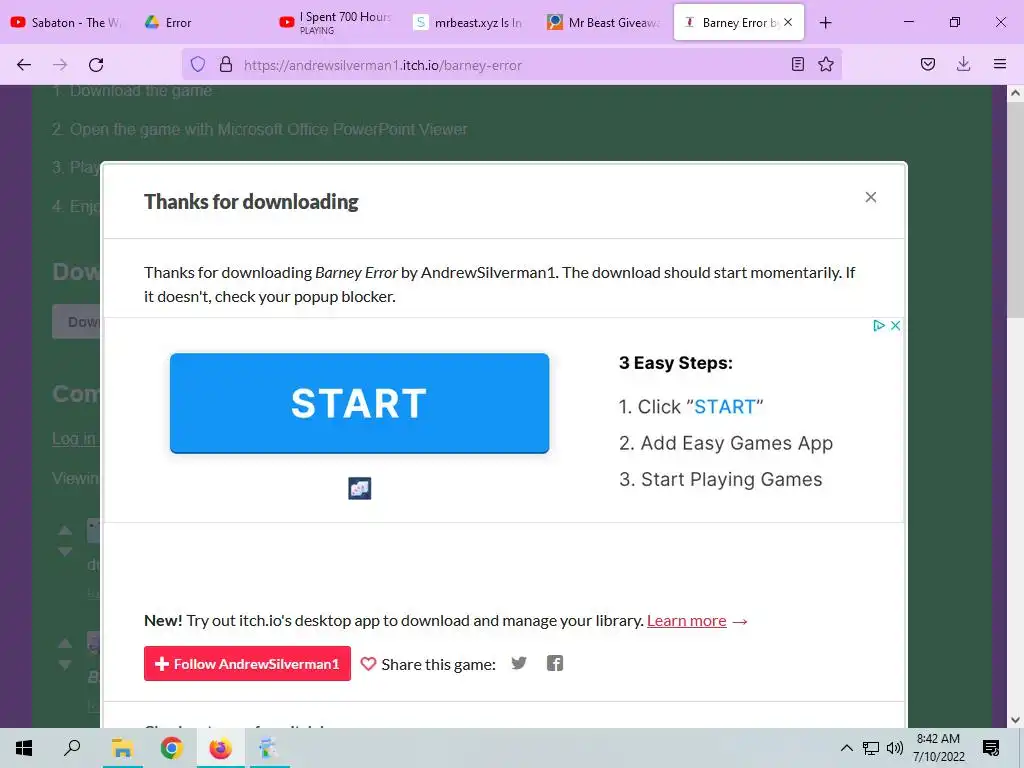Click the AdChoices triangle icon

(x=879, y=325)
